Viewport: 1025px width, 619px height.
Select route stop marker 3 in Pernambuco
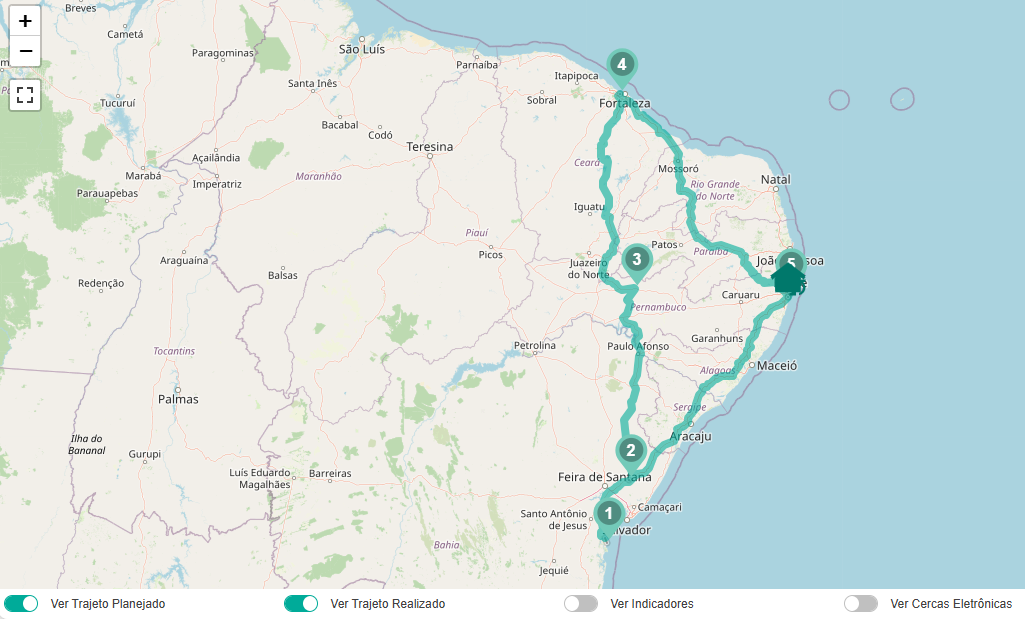click(x=636, y=259)
